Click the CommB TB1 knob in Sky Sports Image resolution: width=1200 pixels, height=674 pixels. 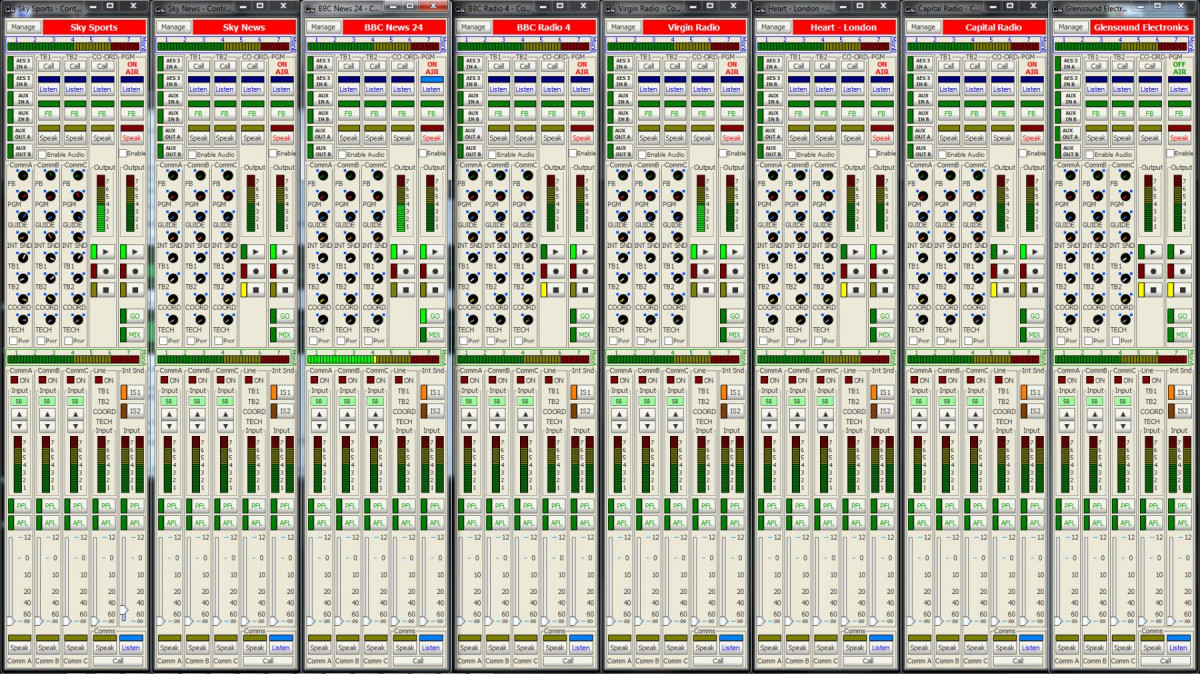(51, 256)
